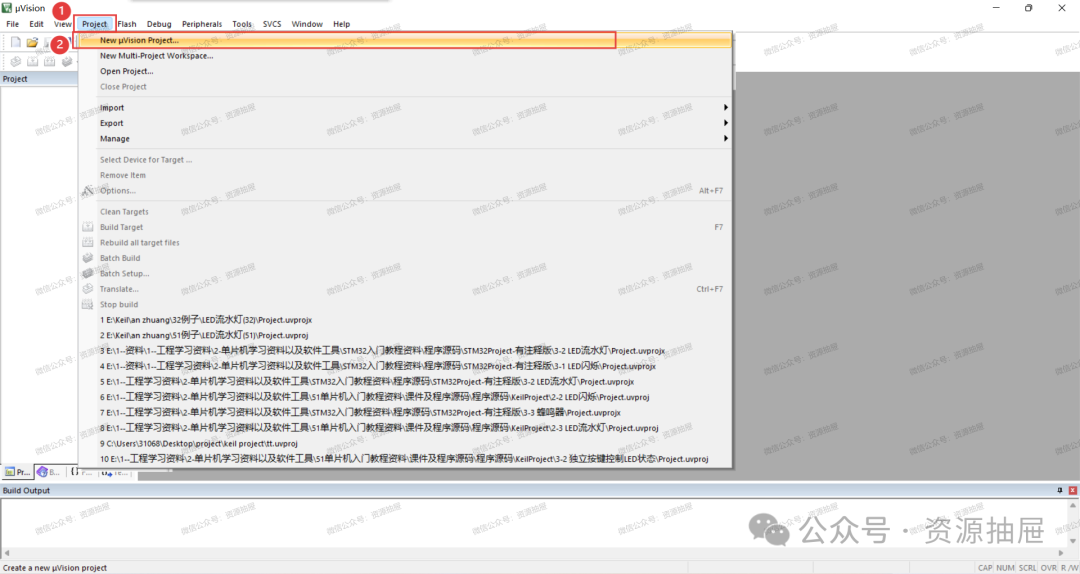Viewport: 1080px width, 574px height.
Task: Click the SCRL indicator in the status bar
Action: click(1028, 568)
